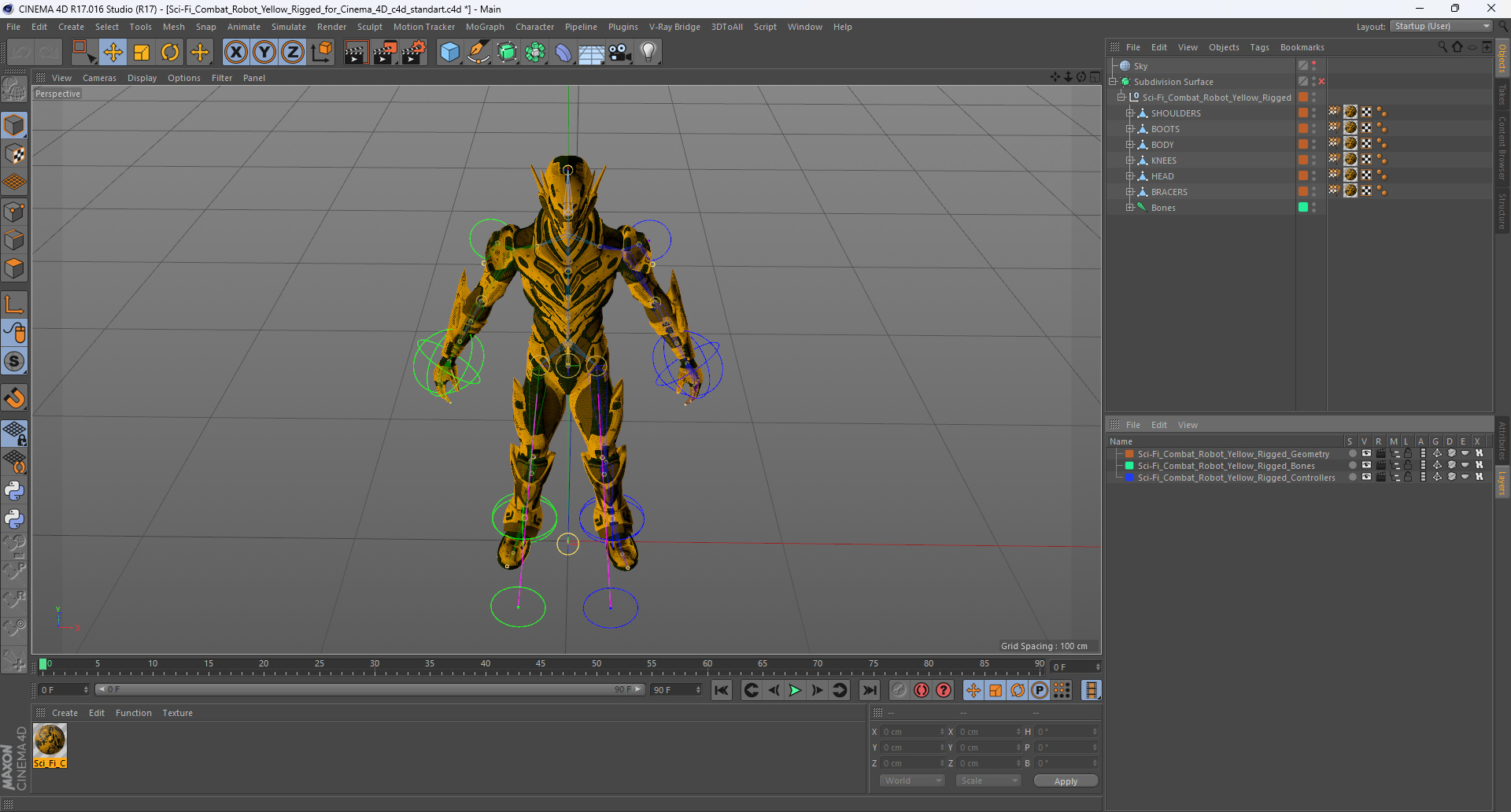Expand the HEAD object
Screen dimensions: 1511x812
tap(1129, 176)
